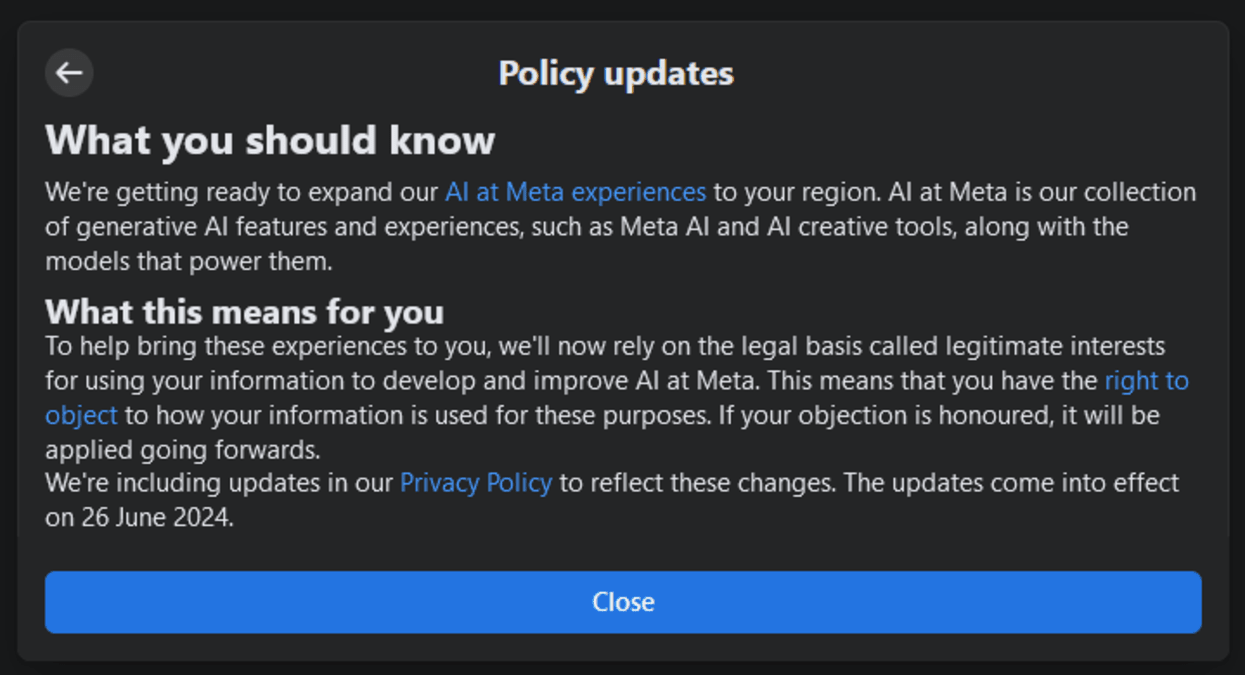Image resolution: width=1245 pixels, height=675 pixels.
Task: Click the 'What this means for you' heading
Action: (x=244, y=311)
